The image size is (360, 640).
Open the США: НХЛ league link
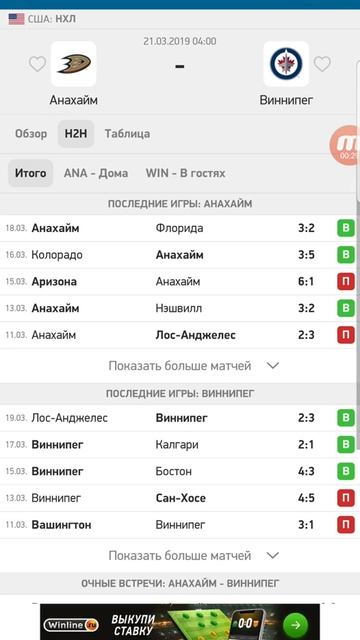click(52, 19)
